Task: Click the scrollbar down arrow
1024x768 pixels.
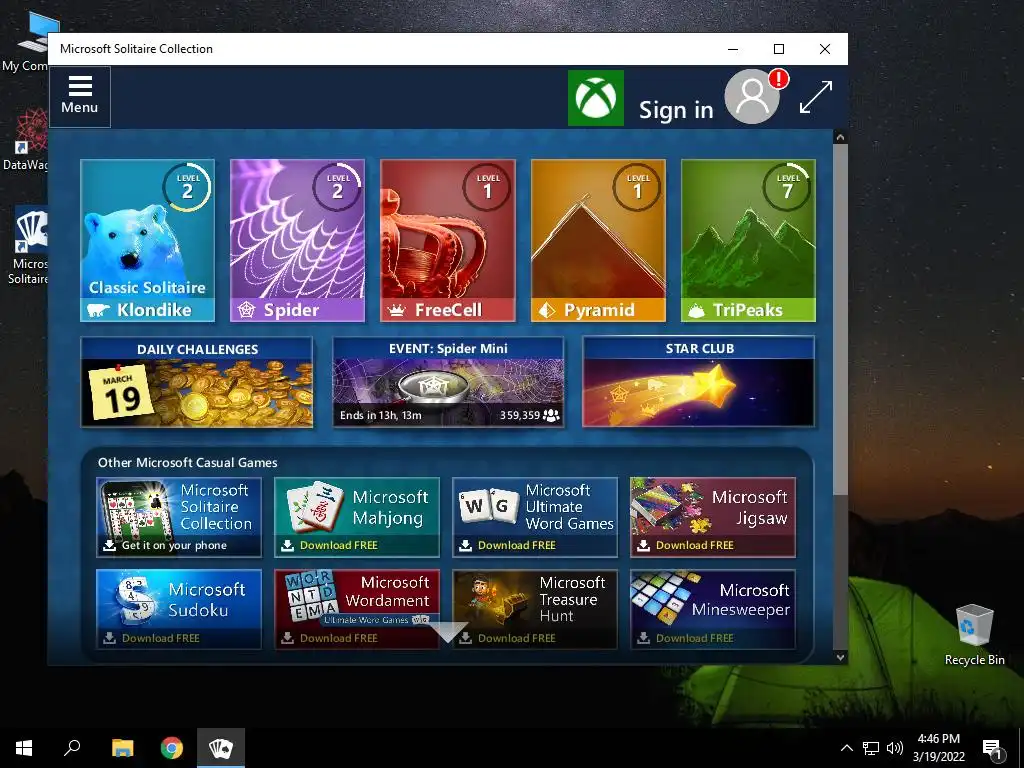Action: pyautogui.click(x=840, y=658)
